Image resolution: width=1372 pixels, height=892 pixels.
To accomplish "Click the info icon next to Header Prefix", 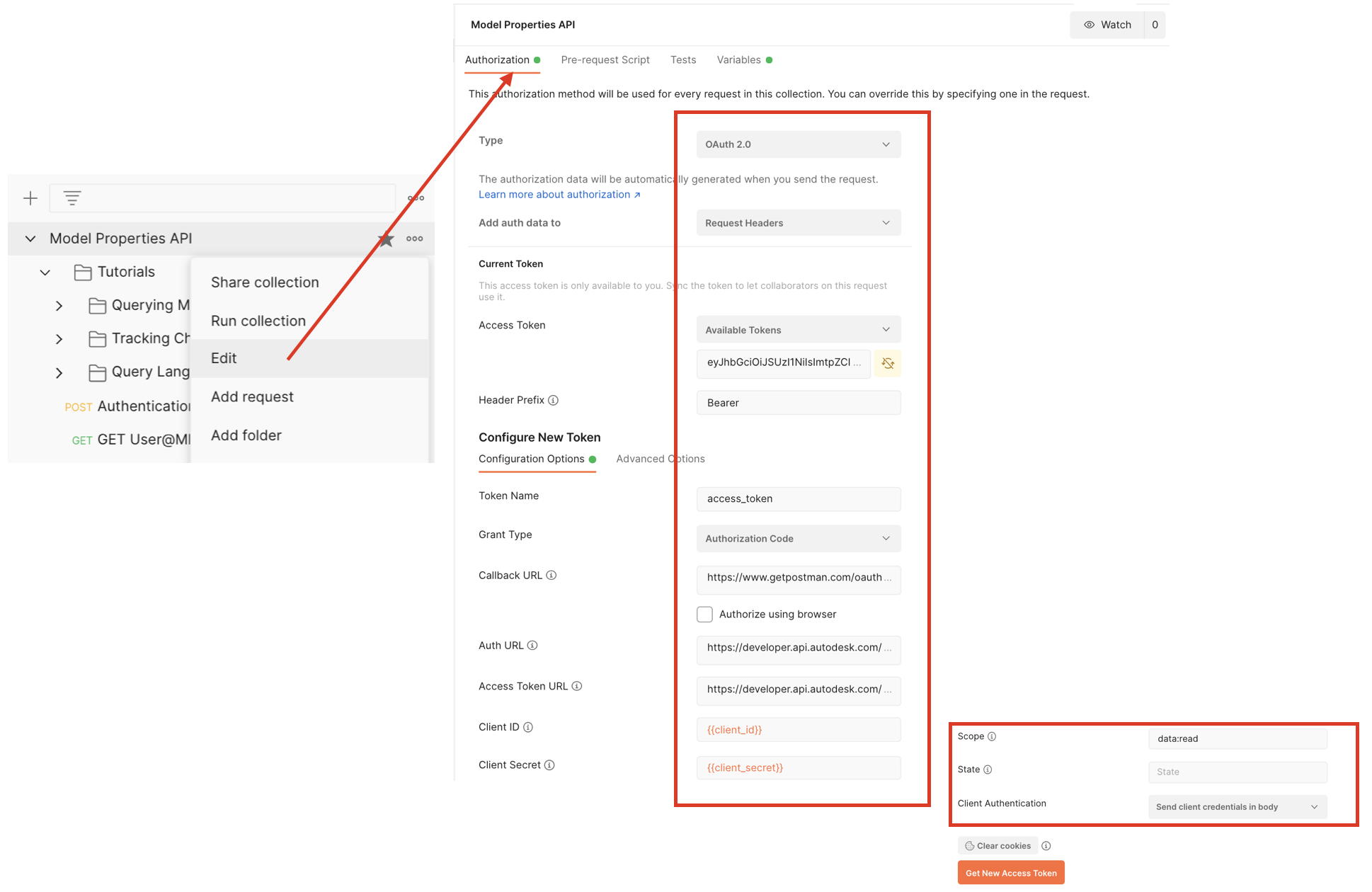I will tap(554, 401).
